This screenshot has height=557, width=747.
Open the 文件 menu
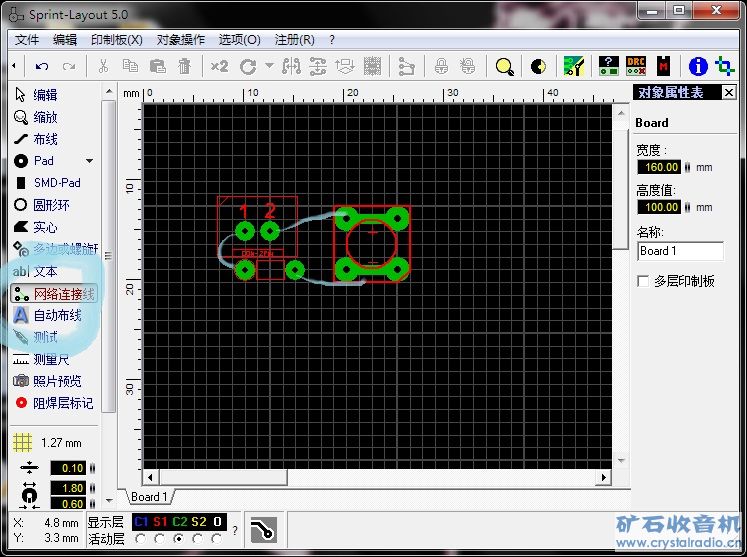pyautogui.click(x=27, y=40)
